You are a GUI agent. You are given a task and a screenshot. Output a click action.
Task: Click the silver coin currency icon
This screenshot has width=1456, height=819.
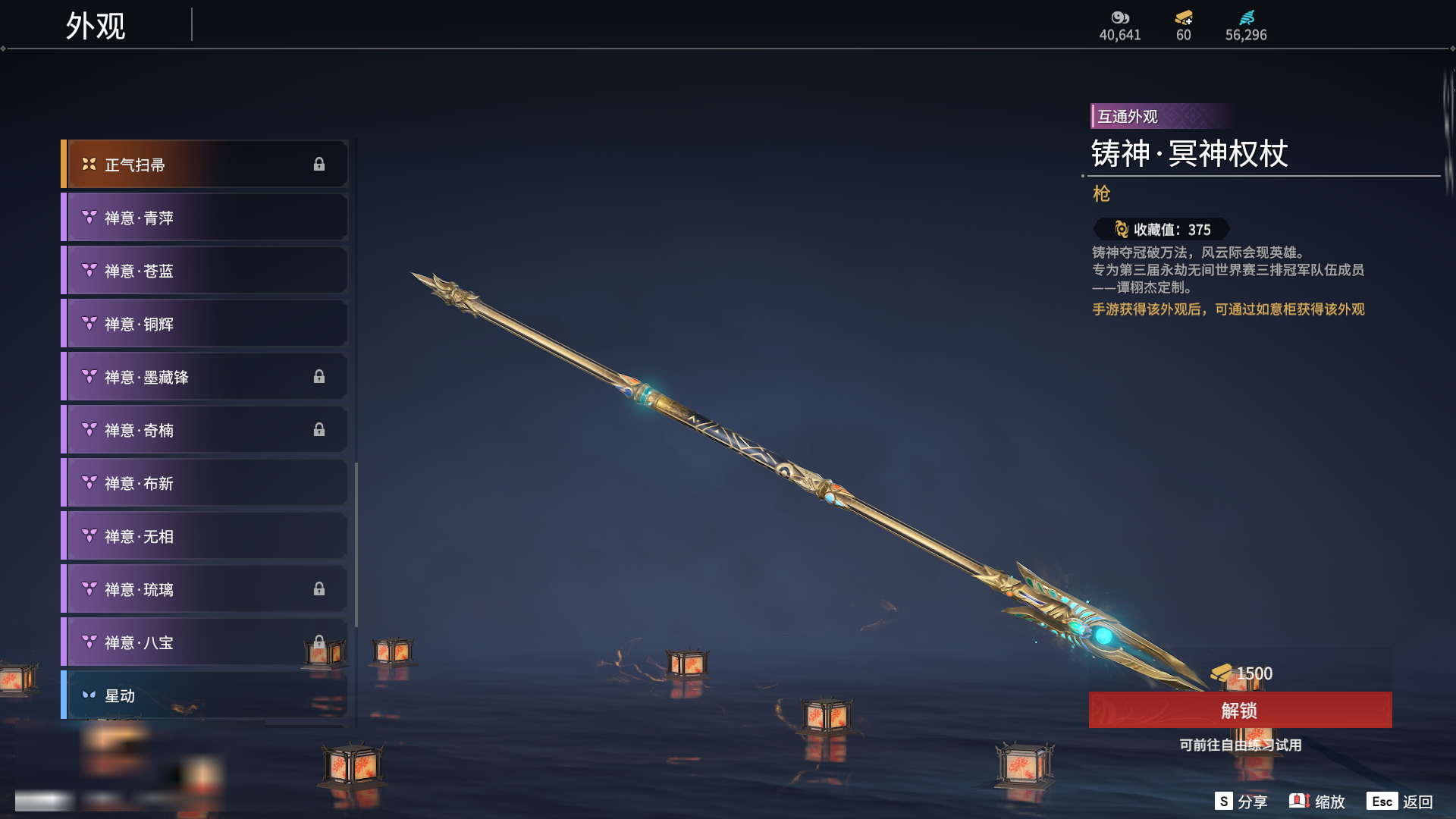pos(1120,17)
